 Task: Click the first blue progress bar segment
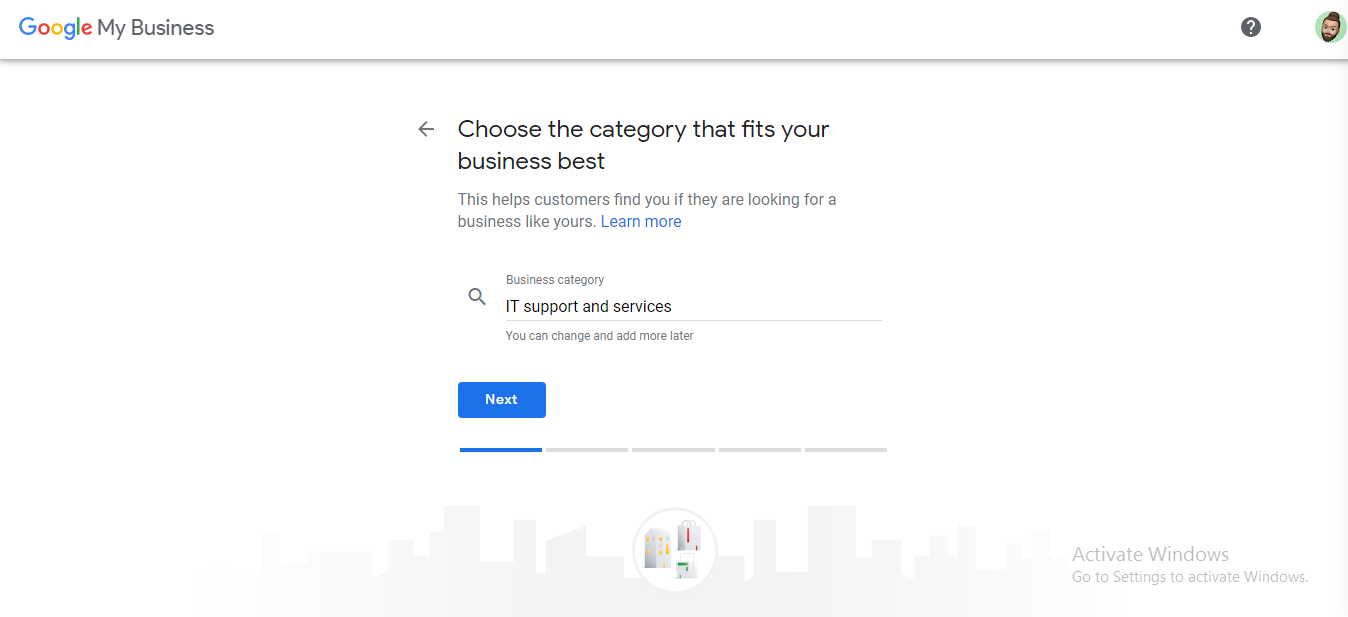pyautogui.click(x=500, y=449)
